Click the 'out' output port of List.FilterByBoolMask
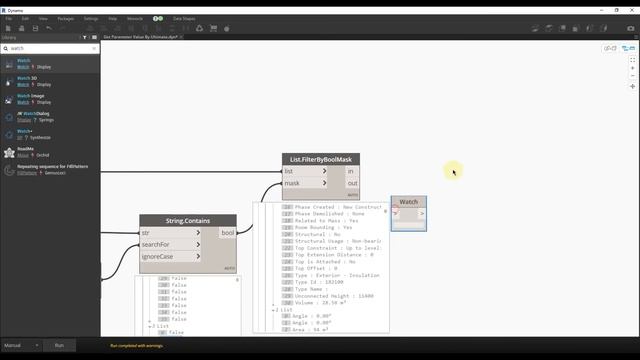Viewport: 640px width, 360px height. 352,183
